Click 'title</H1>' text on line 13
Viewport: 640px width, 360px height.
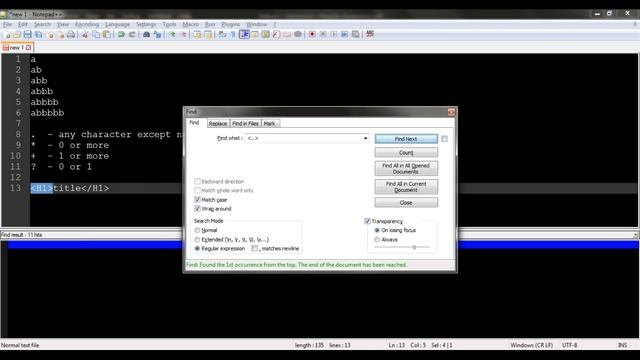81,188
